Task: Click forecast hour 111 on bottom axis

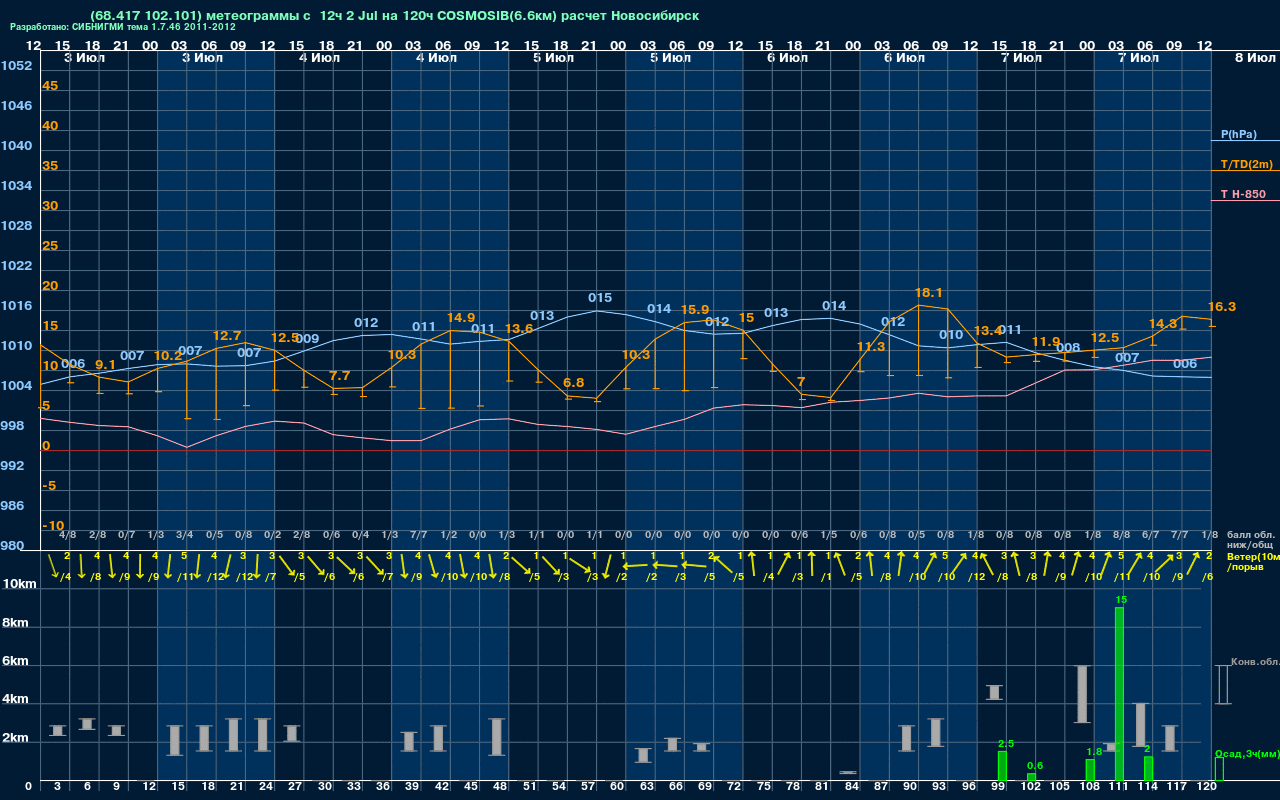Action: tap(1119, 787)
